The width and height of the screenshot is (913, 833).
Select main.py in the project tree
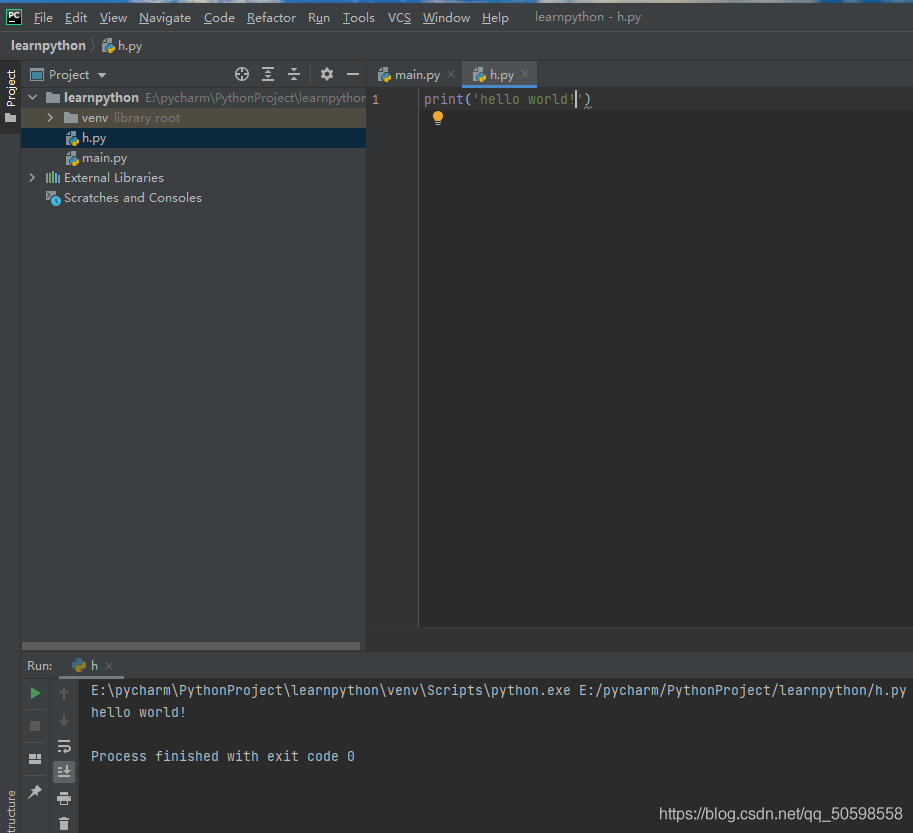[104, 158]
